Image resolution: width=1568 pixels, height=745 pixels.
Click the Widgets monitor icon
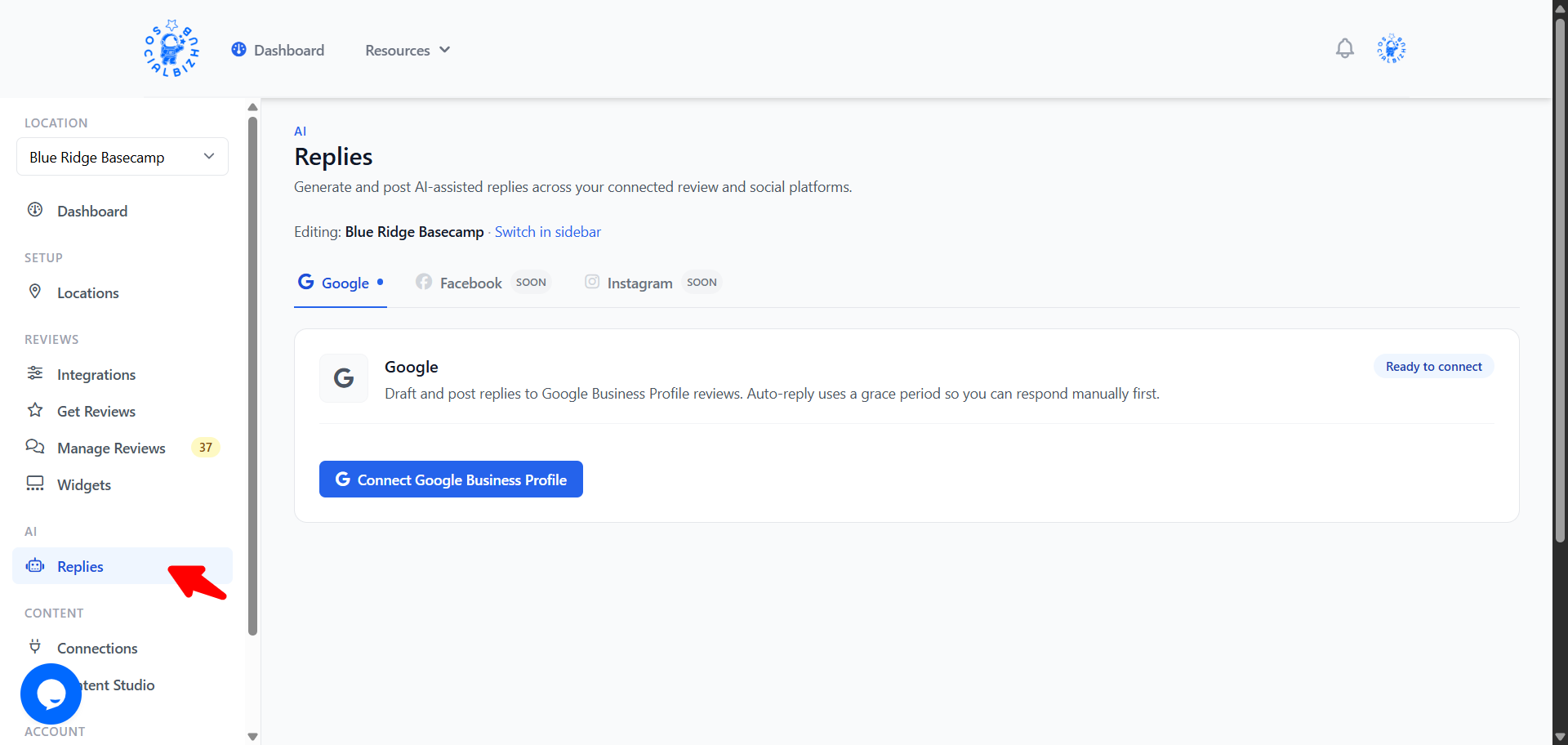click(x=35, y=484)
